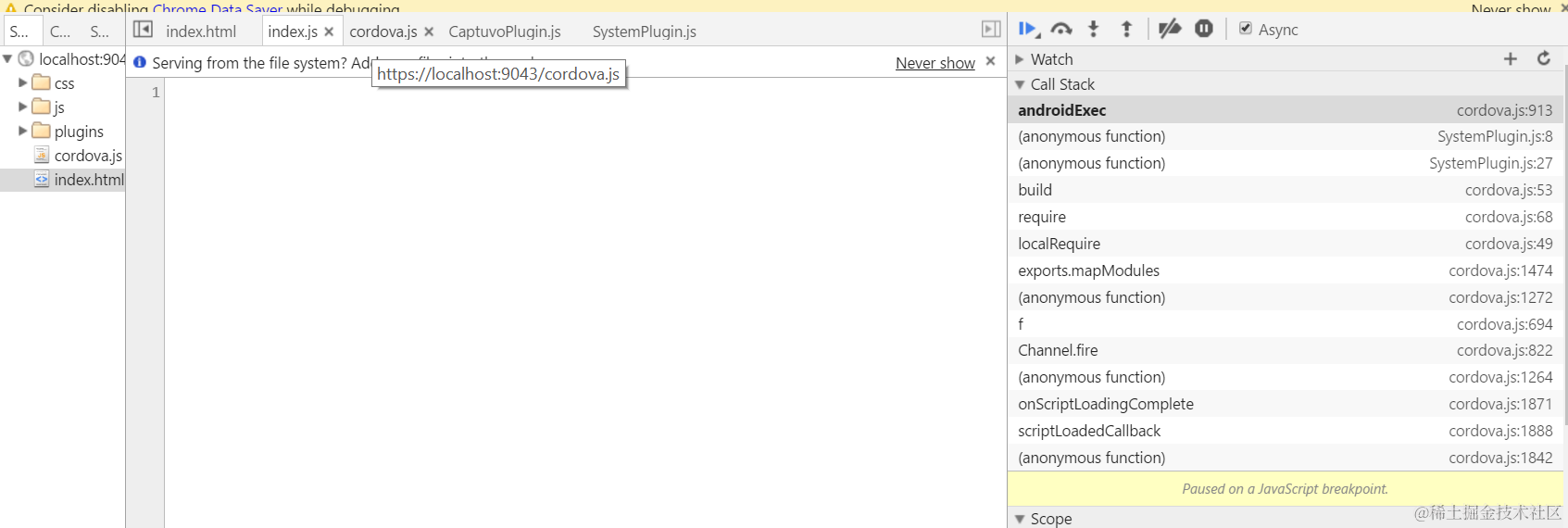The height and width of the screenshot is (528, 1568).
Task: Collapse the localhost tree node
Action: click(x=7, y=59)
